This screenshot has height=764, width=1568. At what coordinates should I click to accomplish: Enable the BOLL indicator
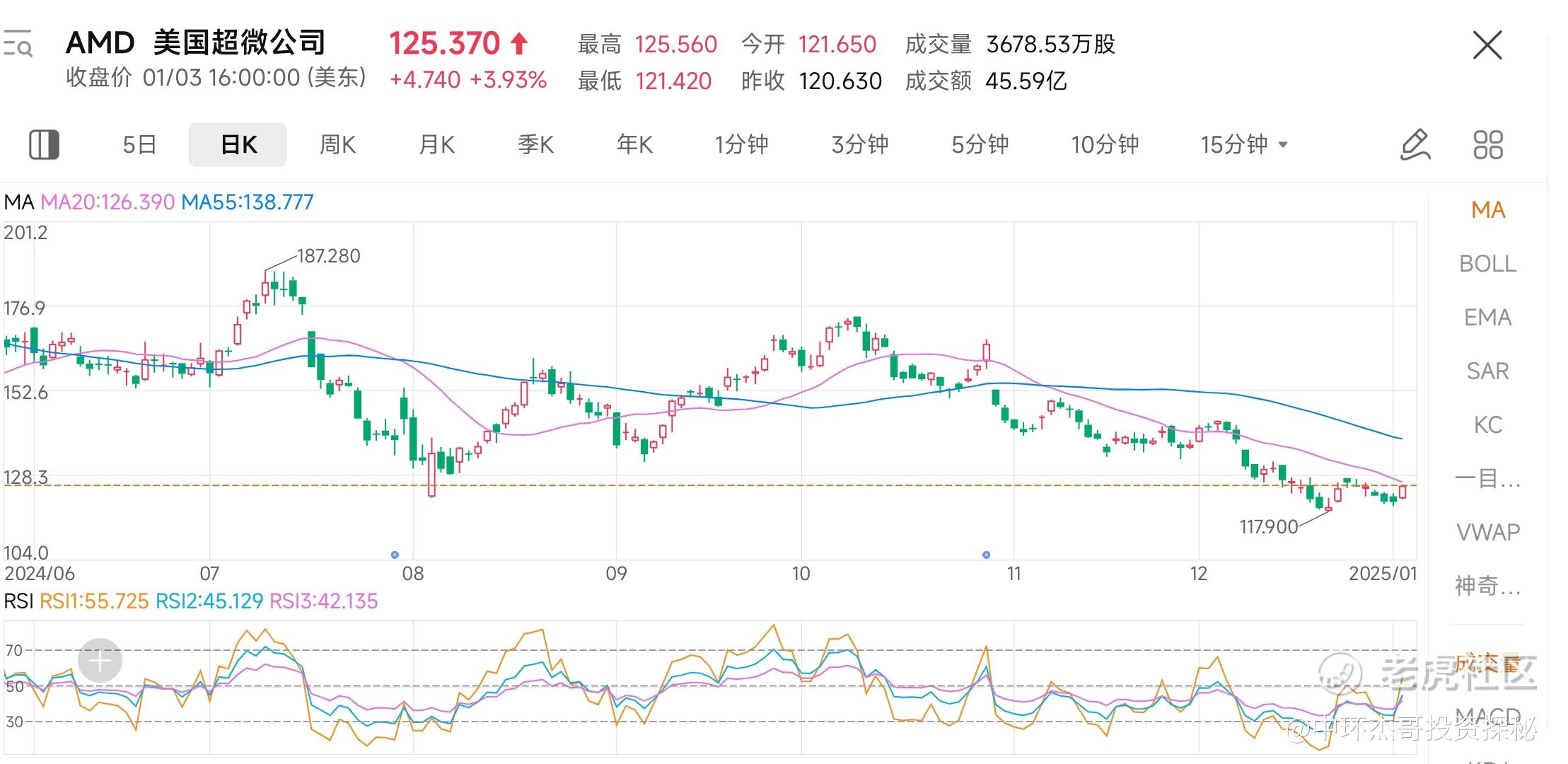[x=1488, y=264]
